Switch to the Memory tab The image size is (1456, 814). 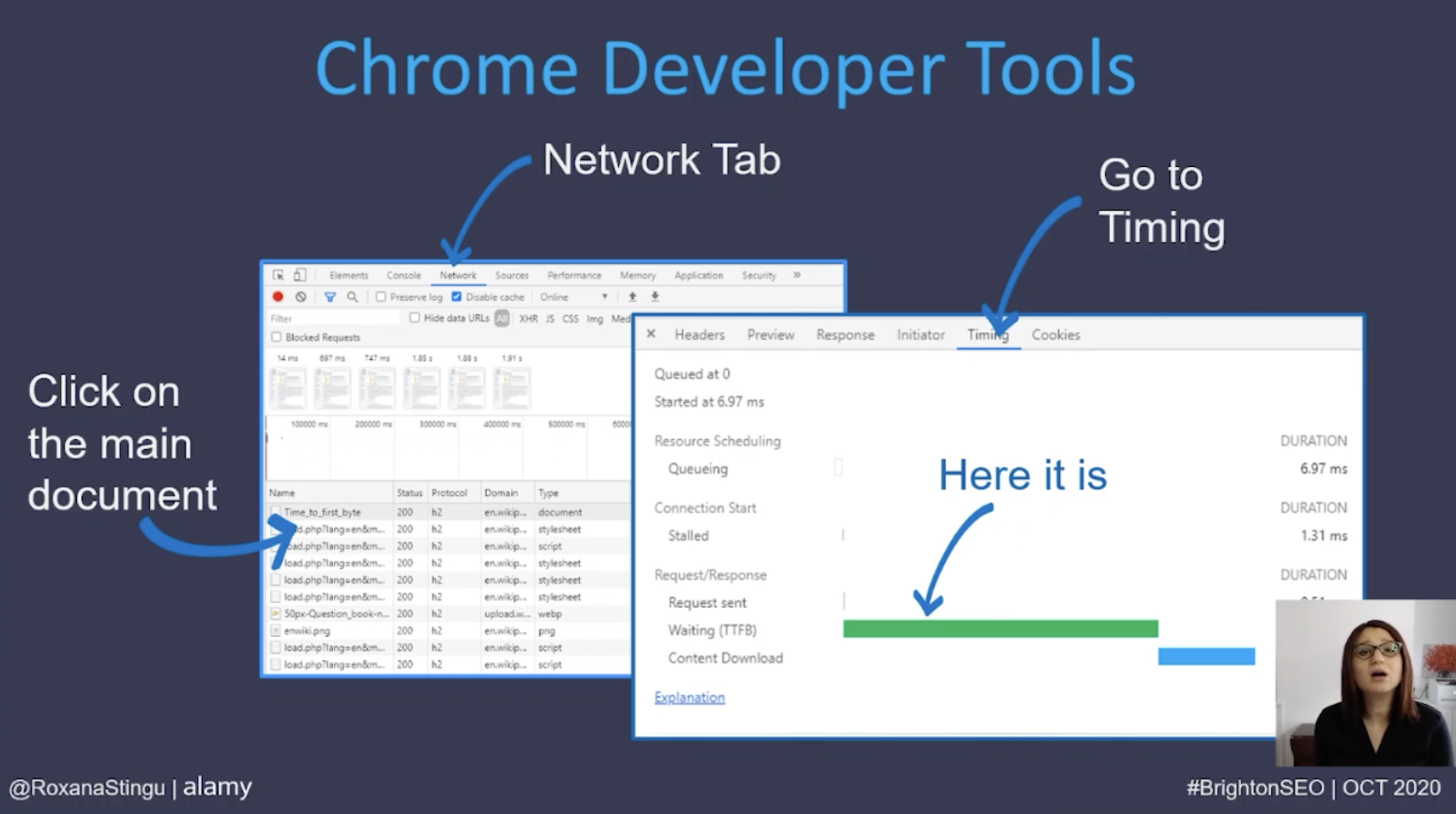[x=638, y=275]
